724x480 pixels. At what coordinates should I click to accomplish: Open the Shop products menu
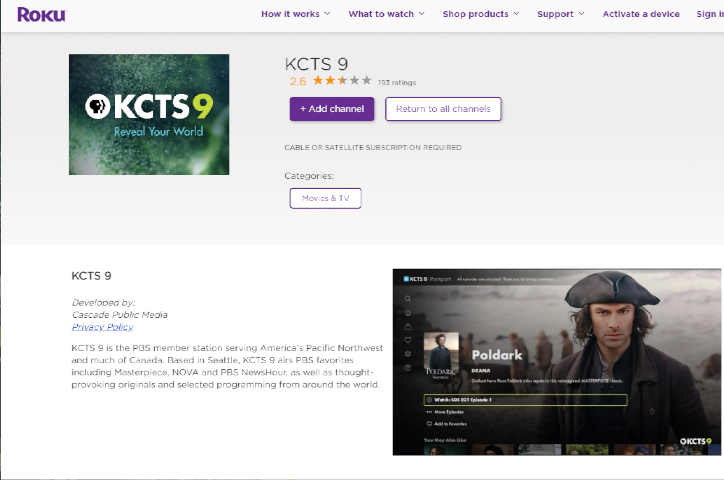click(475, 14)
